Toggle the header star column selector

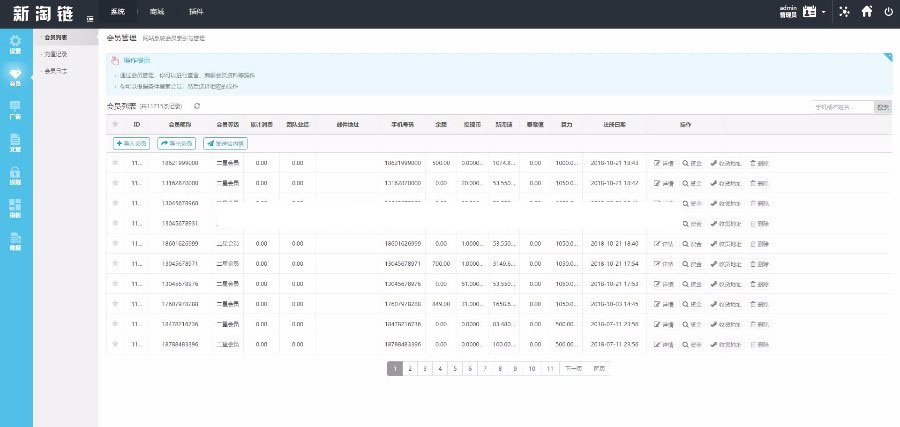pos(116,125)
